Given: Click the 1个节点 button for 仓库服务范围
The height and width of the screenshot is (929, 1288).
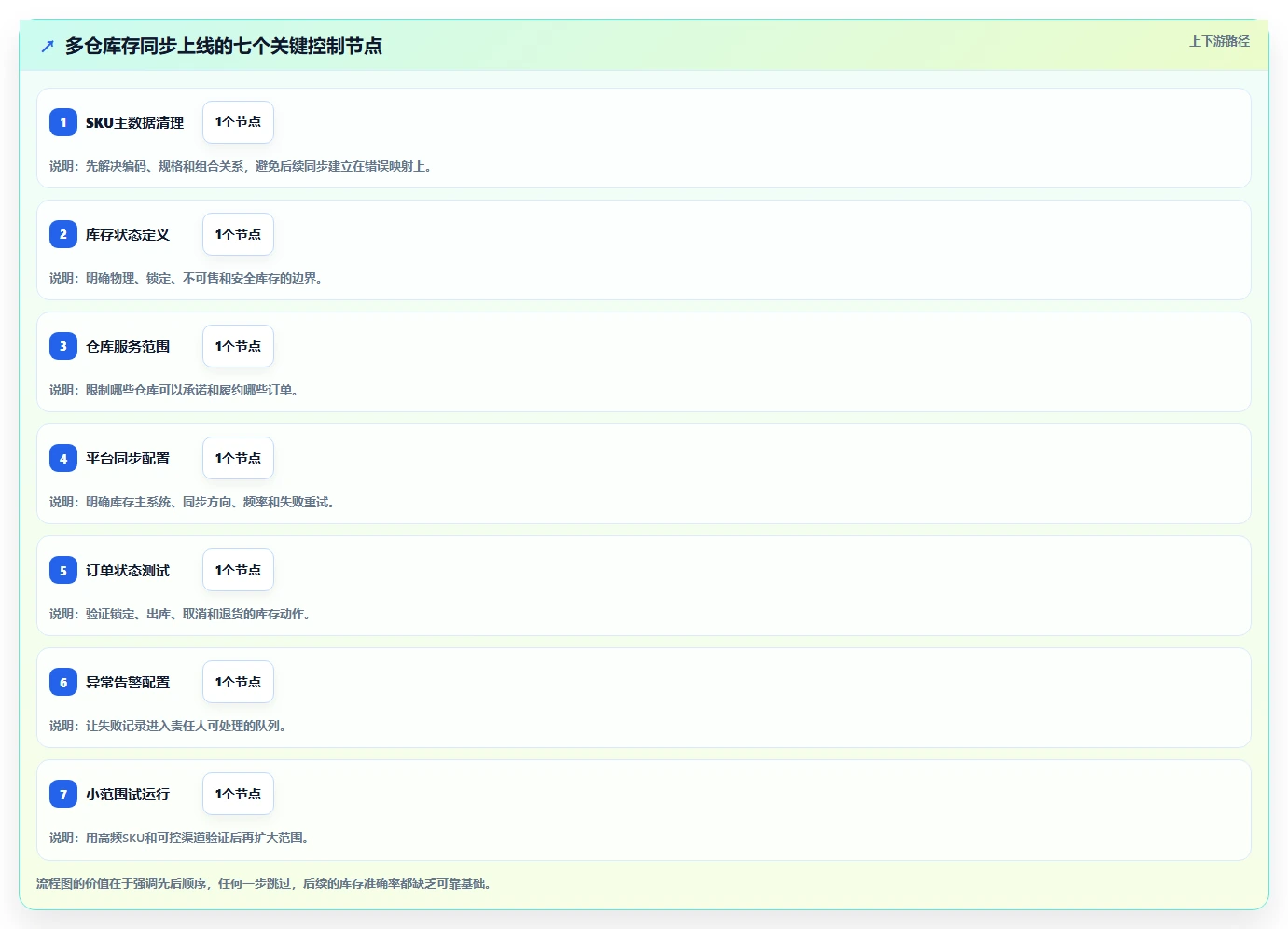Looking at the screenshot, I should [238, 346].
